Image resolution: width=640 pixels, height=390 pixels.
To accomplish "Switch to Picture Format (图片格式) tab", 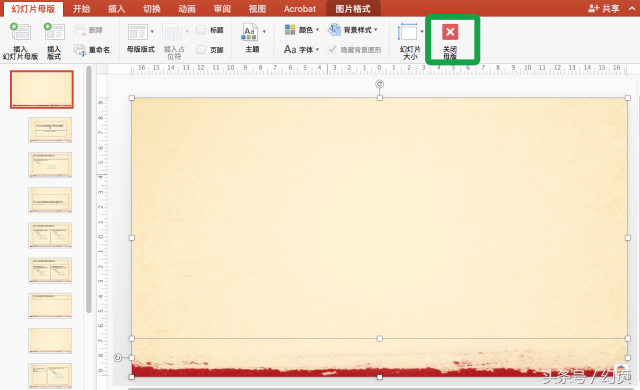I will (353, 9).
